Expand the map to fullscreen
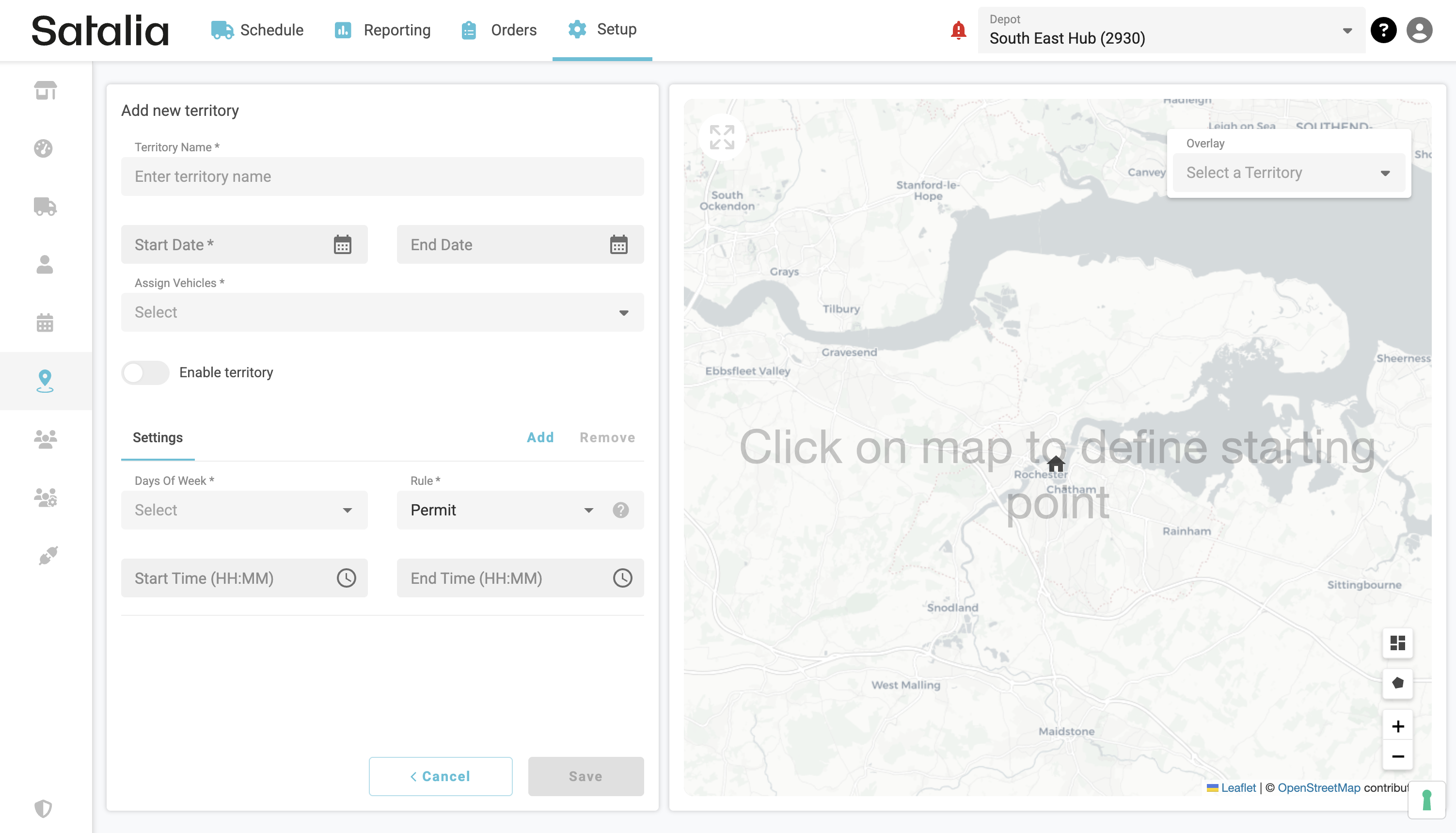 pyautogui.click(x=722, y=137)
